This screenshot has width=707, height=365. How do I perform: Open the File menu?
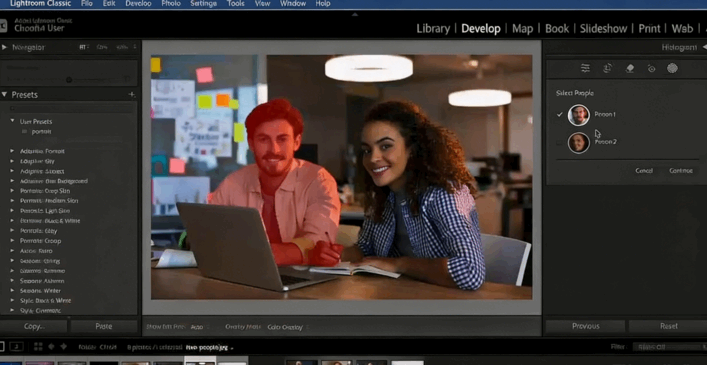(87, 4)
